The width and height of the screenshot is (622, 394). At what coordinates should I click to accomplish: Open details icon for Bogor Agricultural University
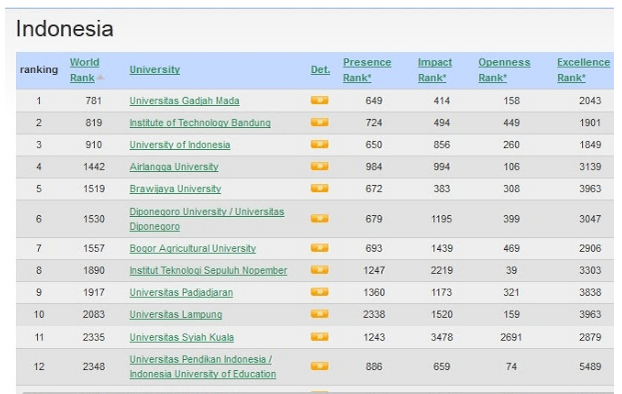coord(319,248)
